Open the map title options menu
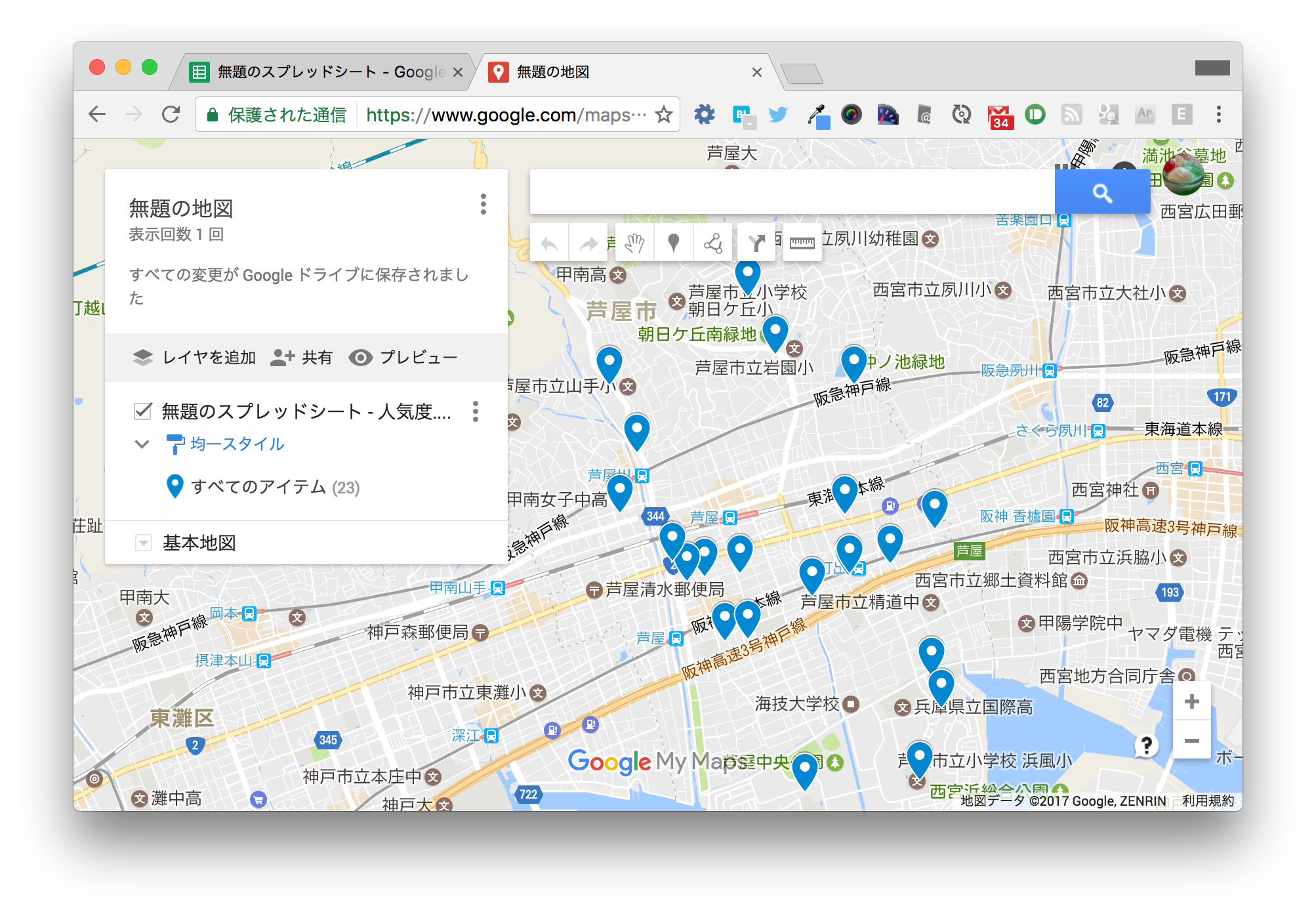 (x=483, y=205)
